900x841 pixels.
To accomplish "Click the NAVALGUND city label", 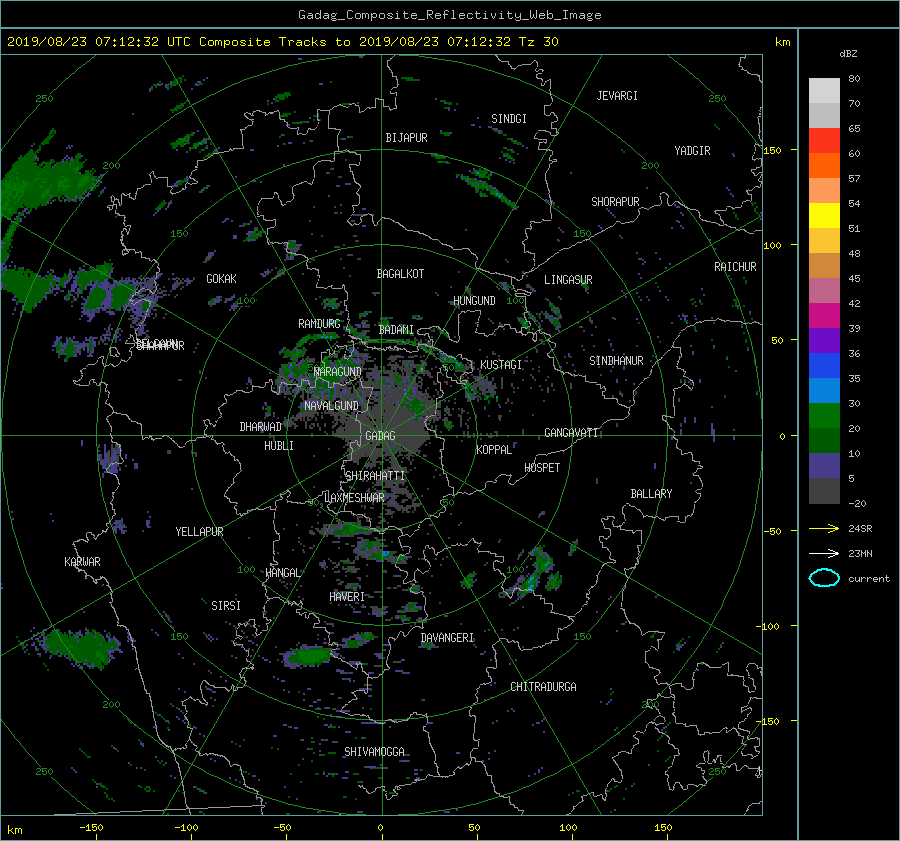I will (331, 406).
